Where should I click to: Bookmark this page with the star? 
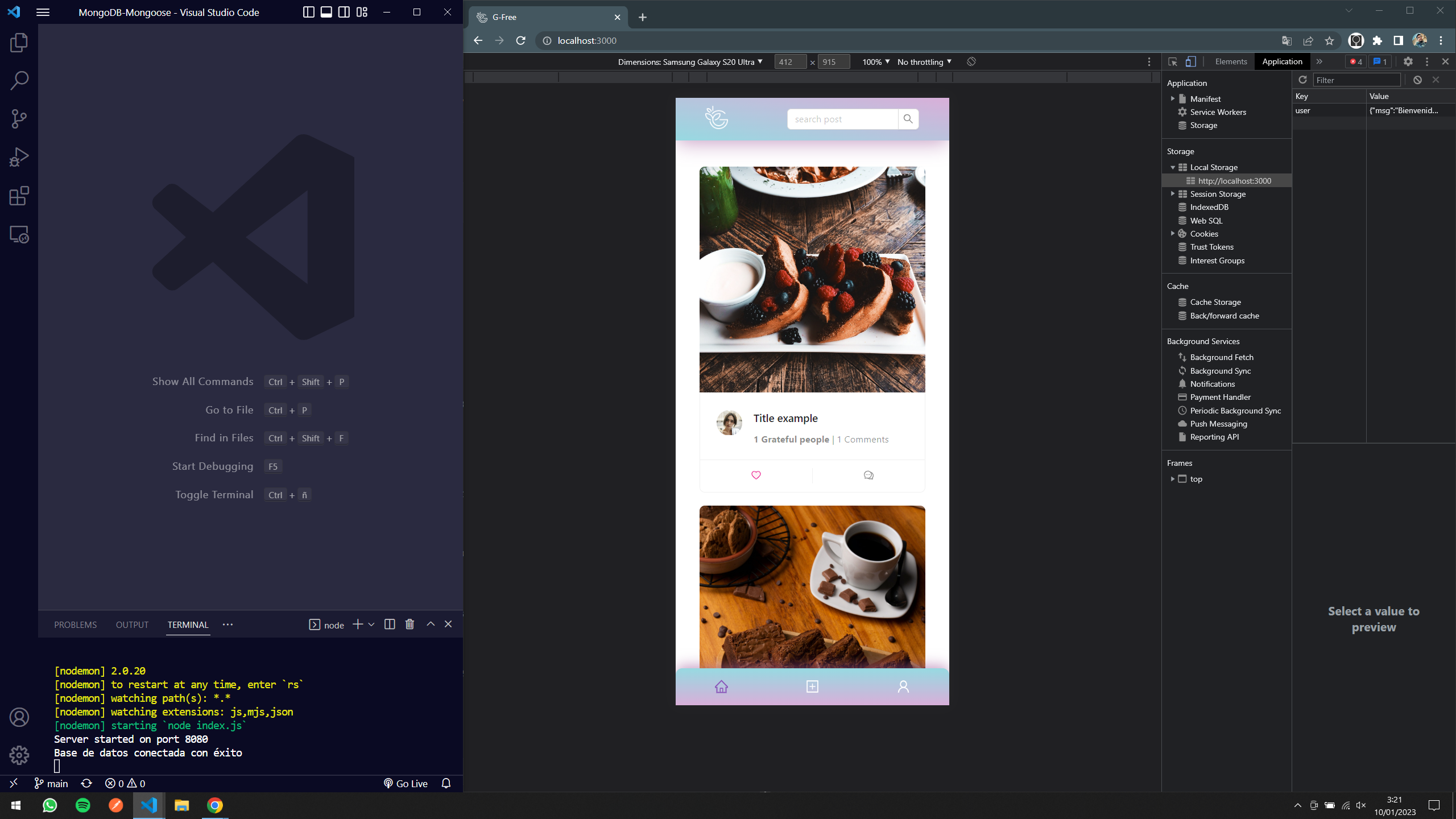click(x=1329, y=40)
